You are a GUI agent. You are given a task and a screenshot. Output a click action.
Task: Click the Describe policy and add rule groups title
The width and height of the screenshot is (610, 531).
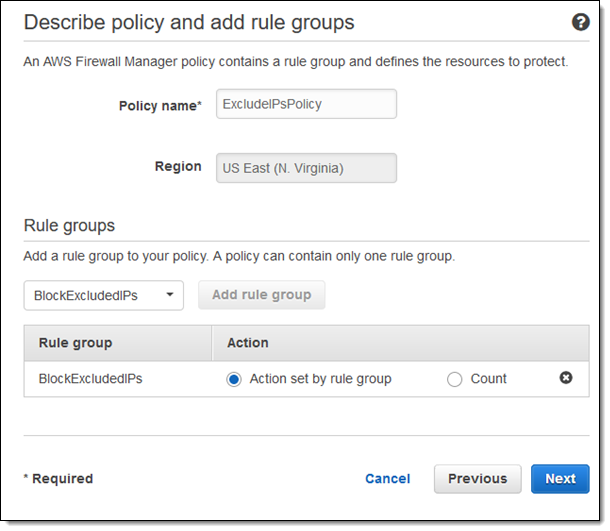pyautogui.click(x=189, y=22)
